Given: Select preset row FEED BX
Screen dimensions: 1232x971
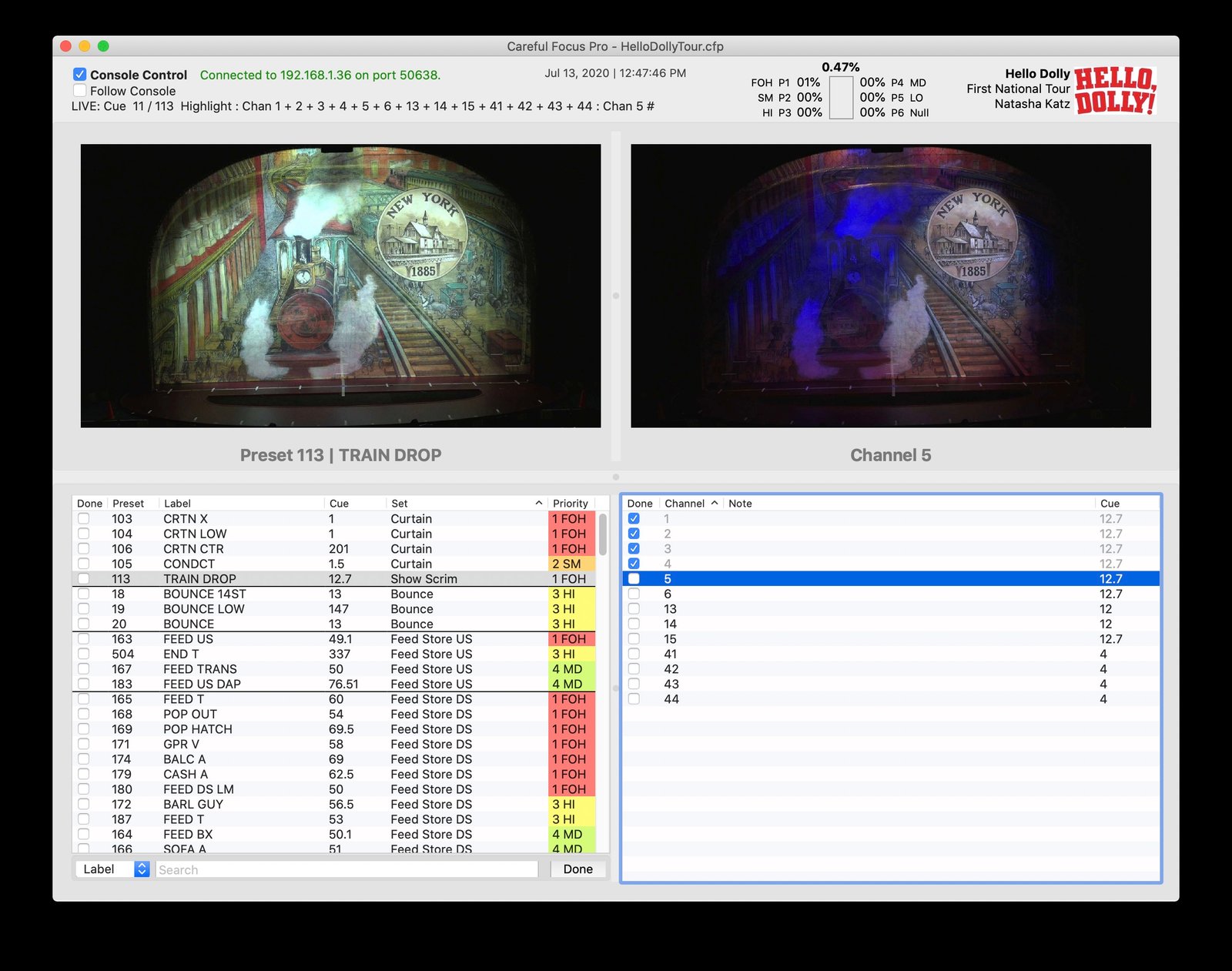Looking at the screenshot, I should 335,834.
